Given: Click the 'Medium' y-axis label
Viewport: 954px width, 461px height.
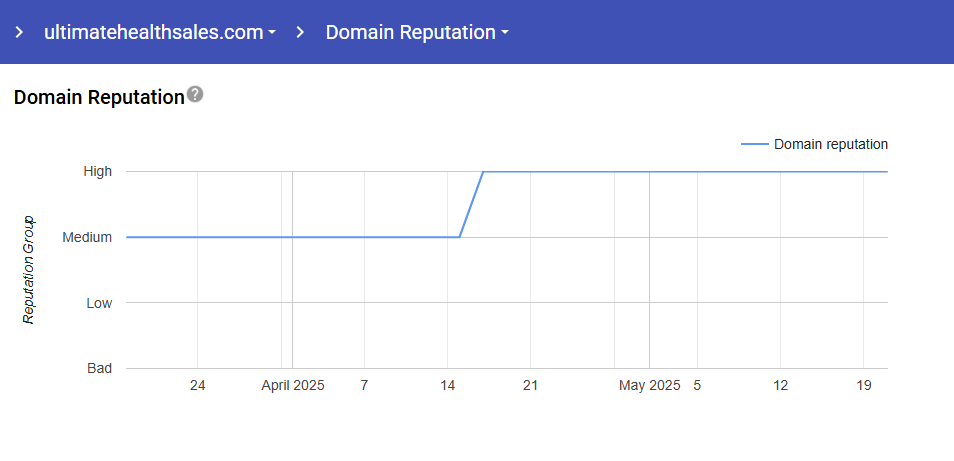Looking at the screenshot, I should tap(89, 237).
